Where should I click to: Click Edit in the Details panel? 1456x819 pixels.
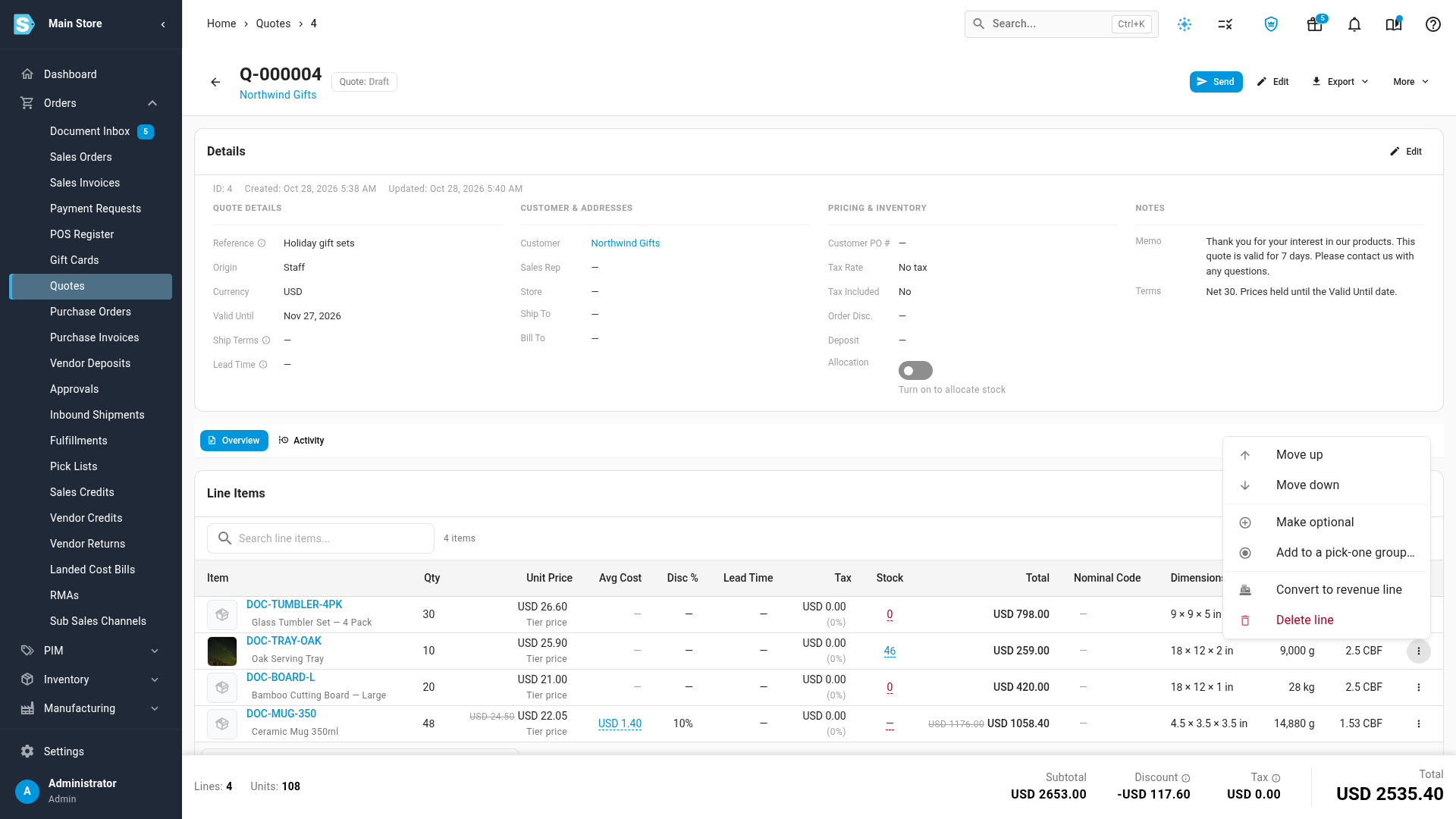click(x=1406, y=152)
